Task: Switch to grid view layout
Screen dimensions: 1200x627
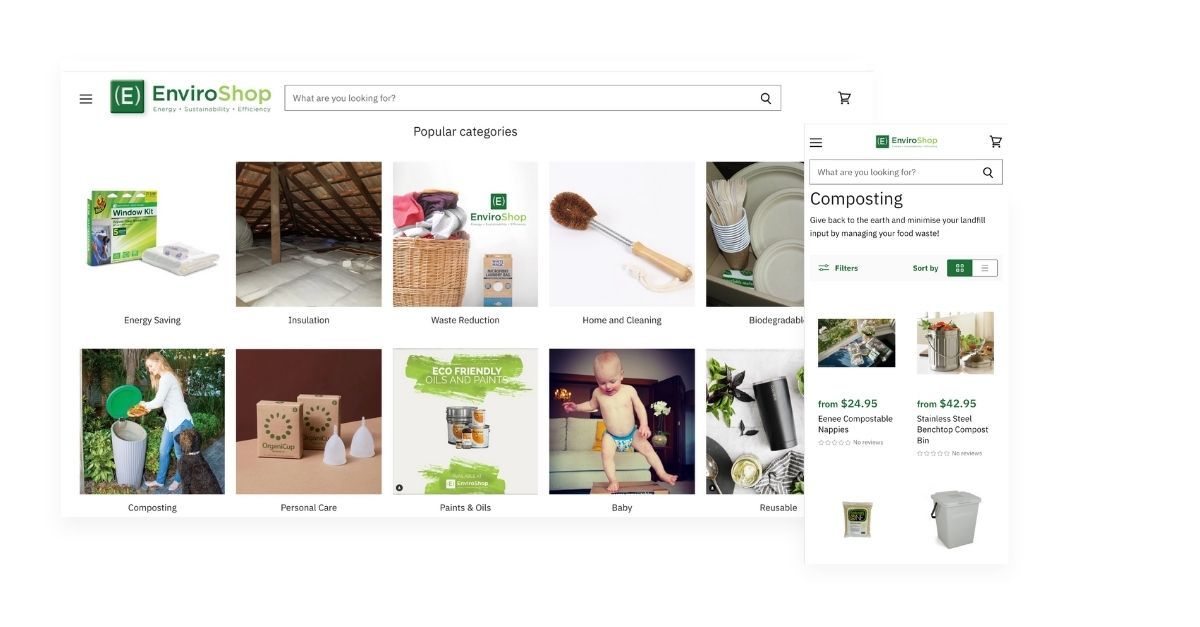Action: 959,268
